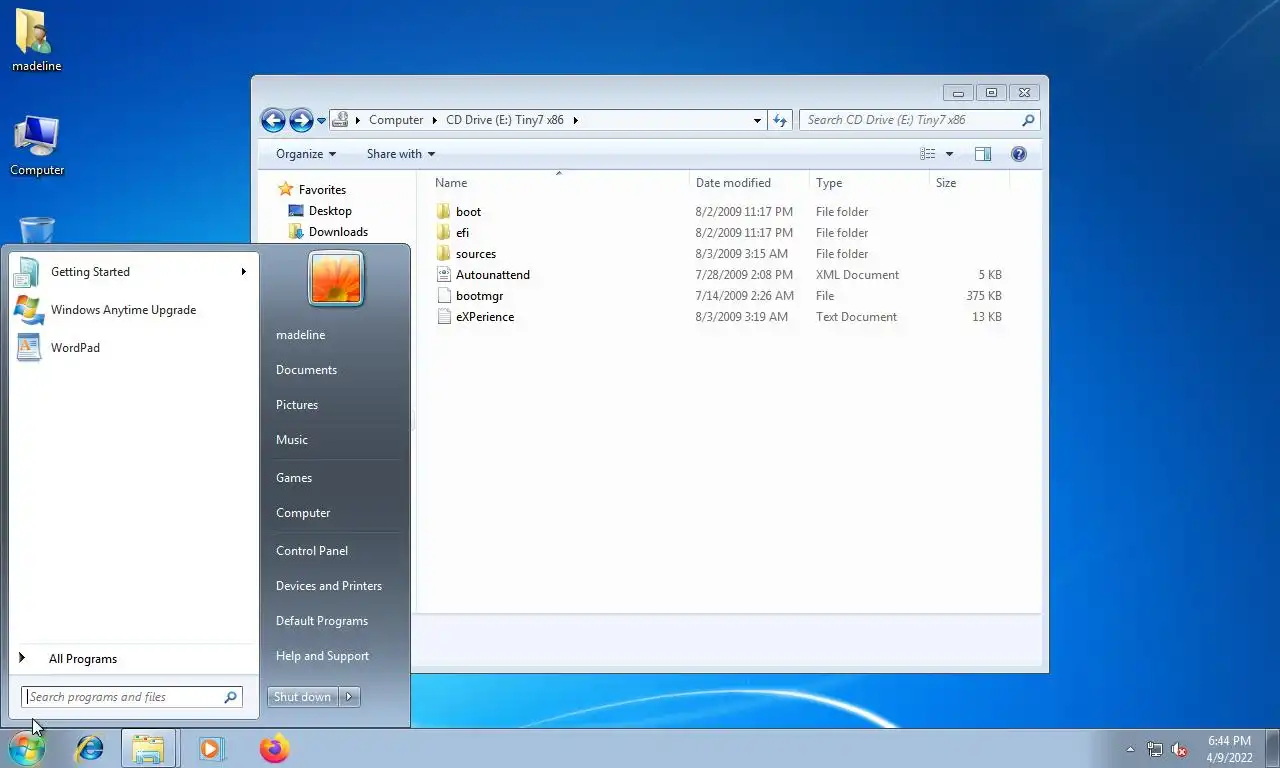Image resolution: width=1280 pixels, height=768 pixels.
Task: Open Computer from Start menu
Action: pos(303,513)
